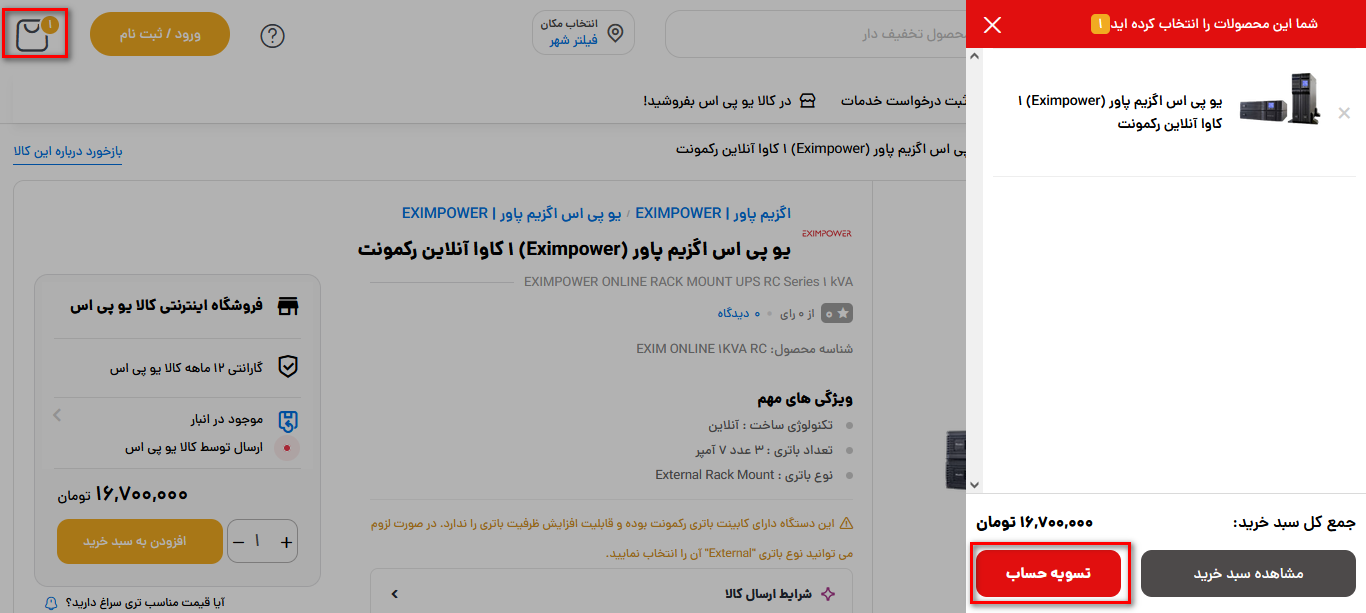Viewport: 1366px width, 613px height.
Task: Click the cart total 'جمع کل سبد خرید' label
Action: pos(1294,522)
